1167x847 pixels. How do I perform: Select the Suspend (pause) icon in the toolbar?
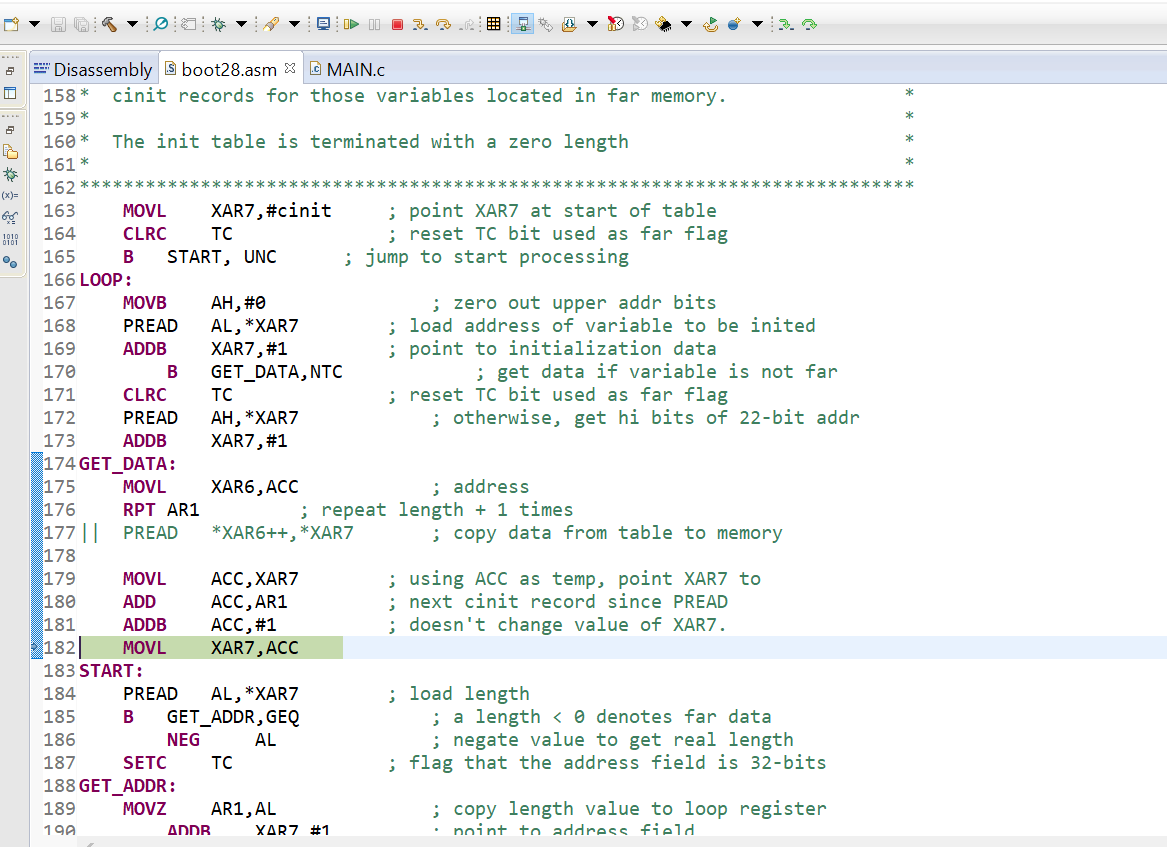pos(374,23)
